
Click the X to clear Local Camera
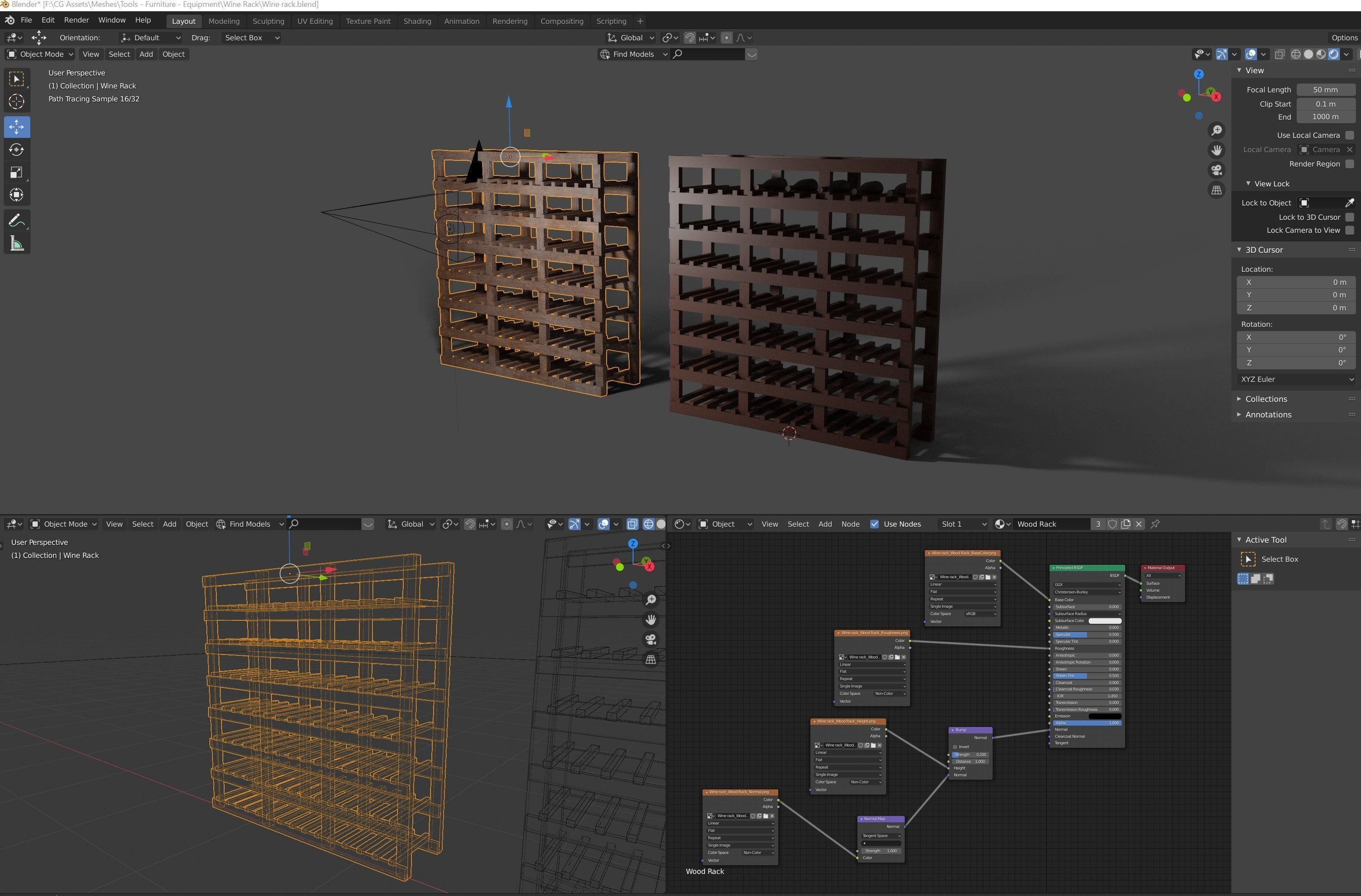1350,150
